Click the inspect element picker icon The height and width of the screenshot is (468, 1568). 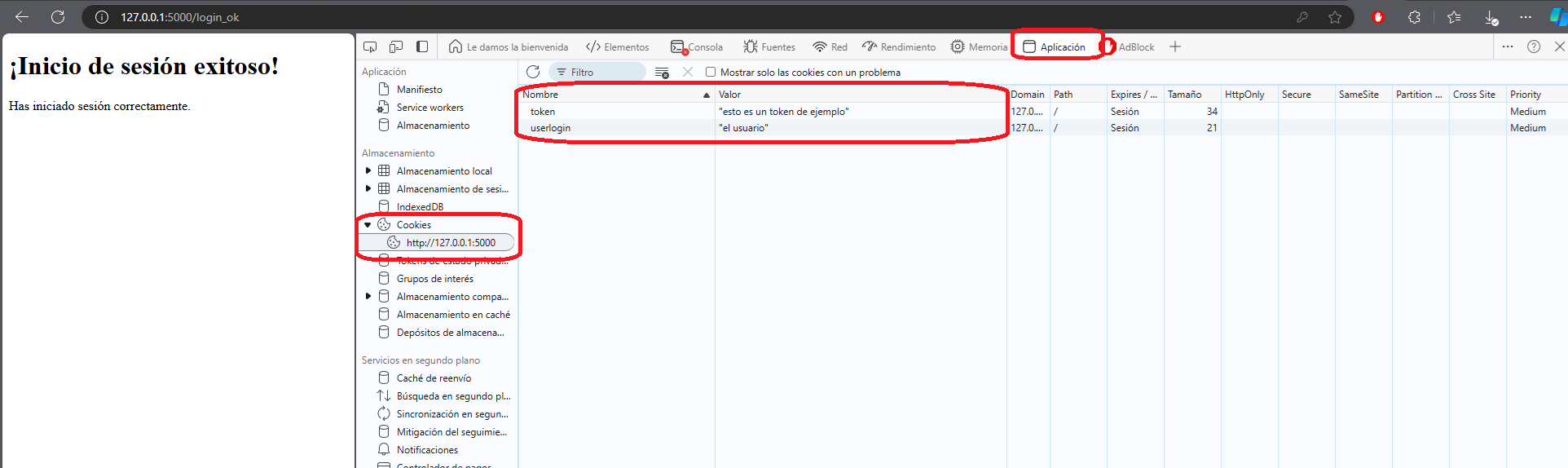(x=370, y=46)
